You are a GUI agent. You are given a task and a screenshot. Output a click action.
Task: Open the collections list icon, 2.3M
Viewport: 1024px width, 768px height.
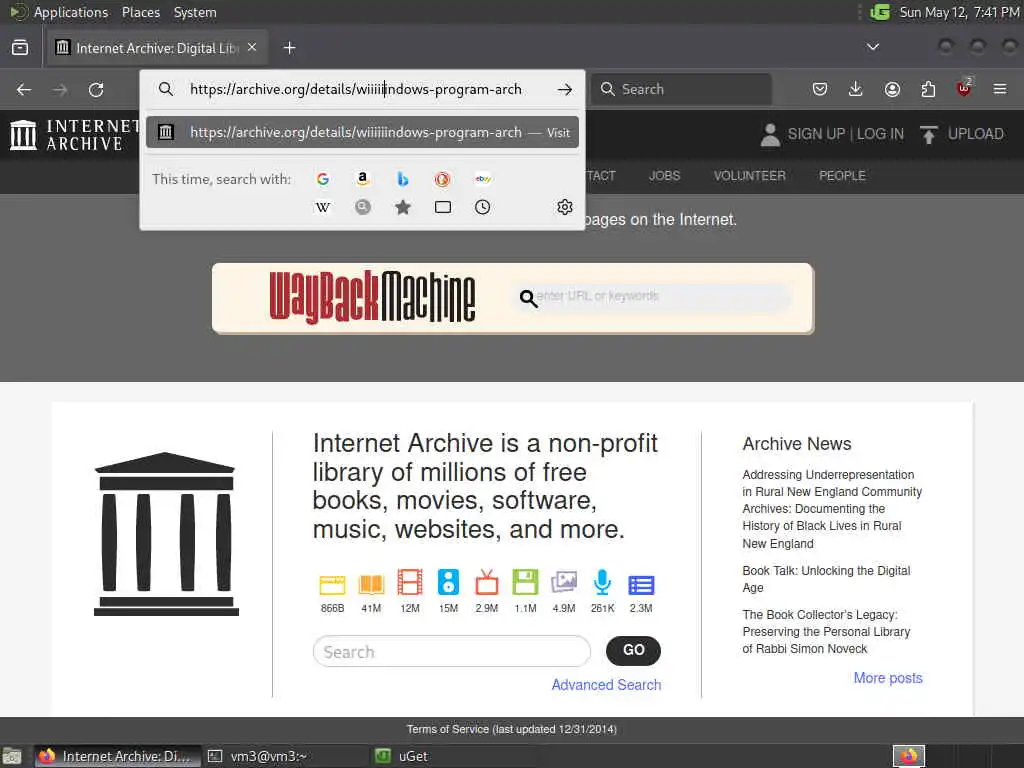coord(641,584)
